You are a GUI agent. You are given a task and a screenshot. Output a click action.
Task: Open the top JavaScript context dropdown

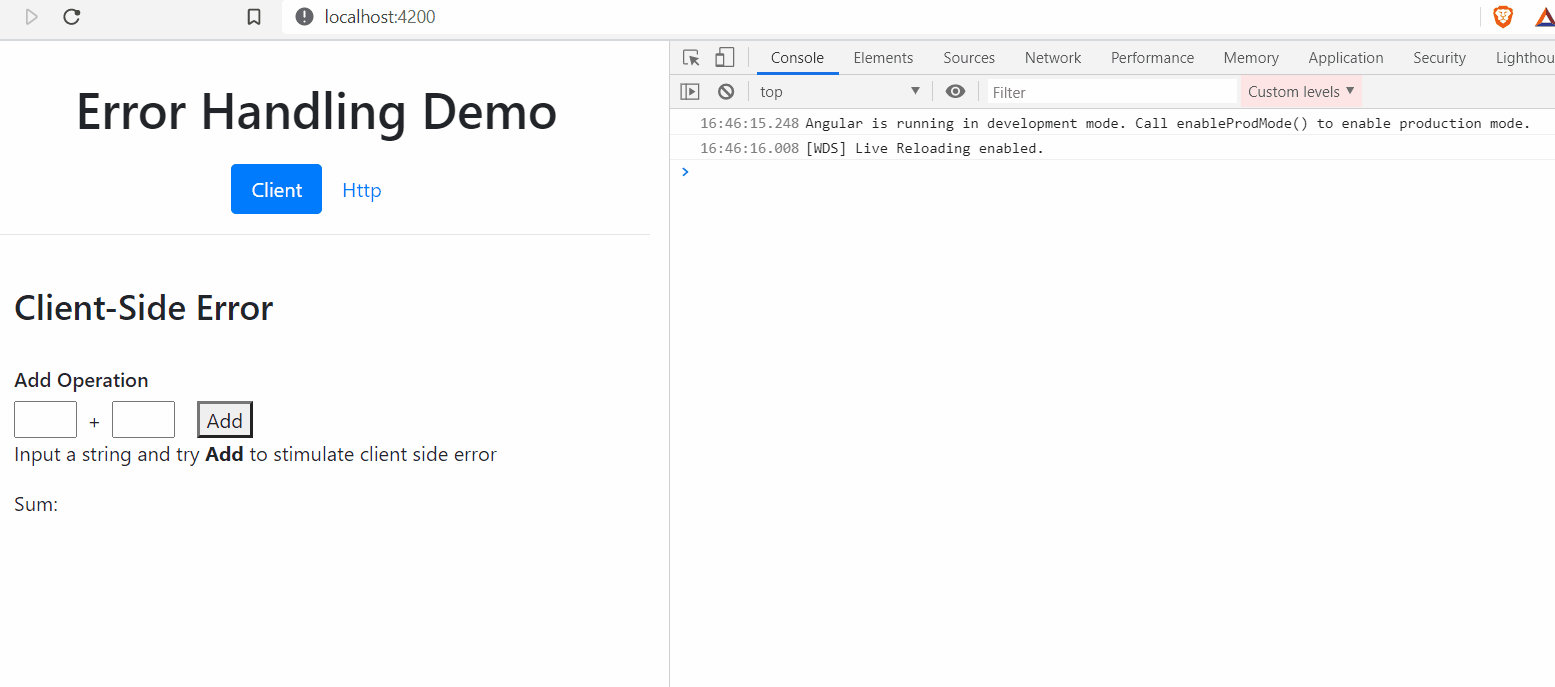tap(839, 92)
